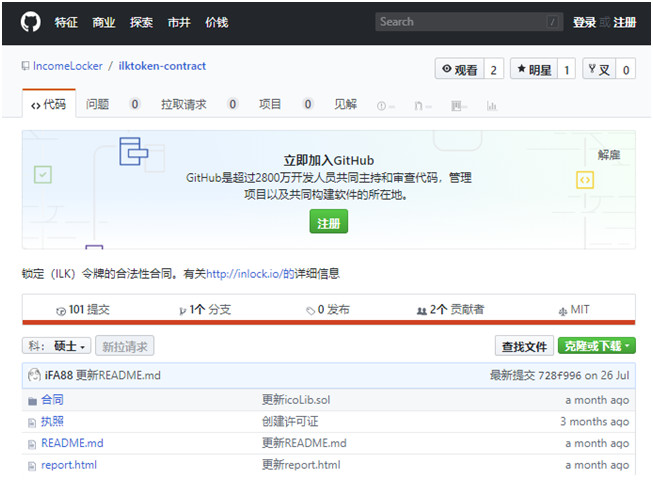The width and height of the screenshot is (653, 481).
Task: Click the report.html file icon
Action: click(32, 466)
